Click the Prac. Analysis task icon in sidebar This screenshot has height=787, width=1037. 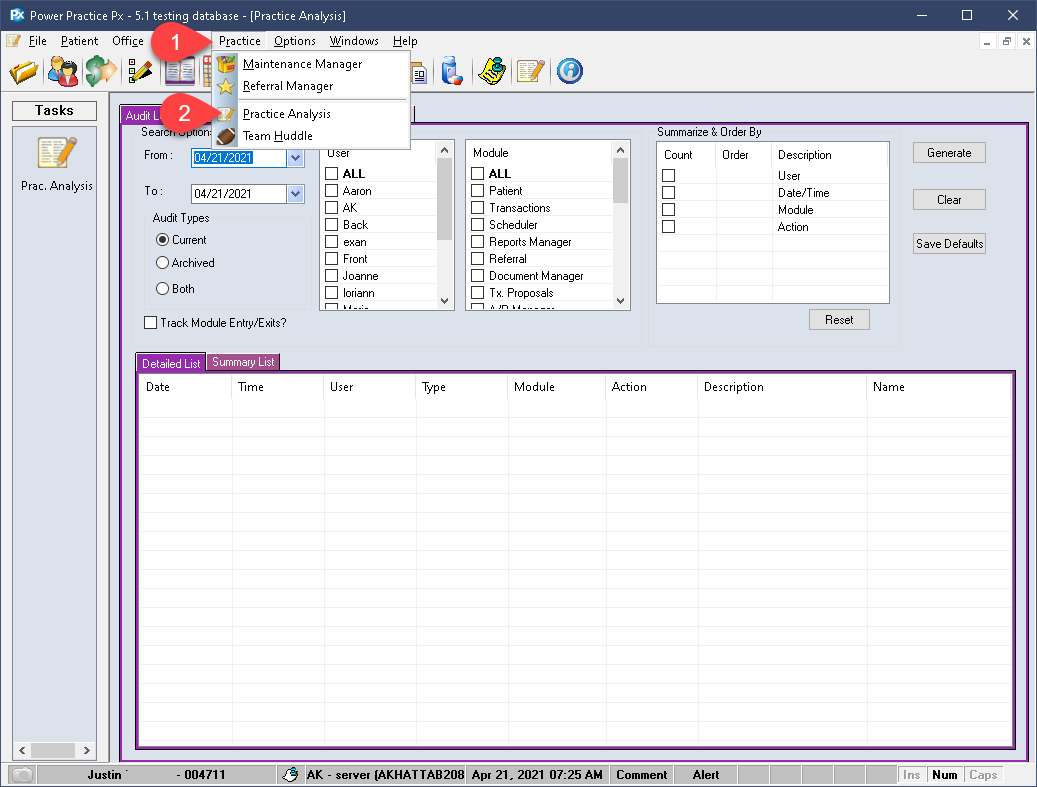pos(57,152)
